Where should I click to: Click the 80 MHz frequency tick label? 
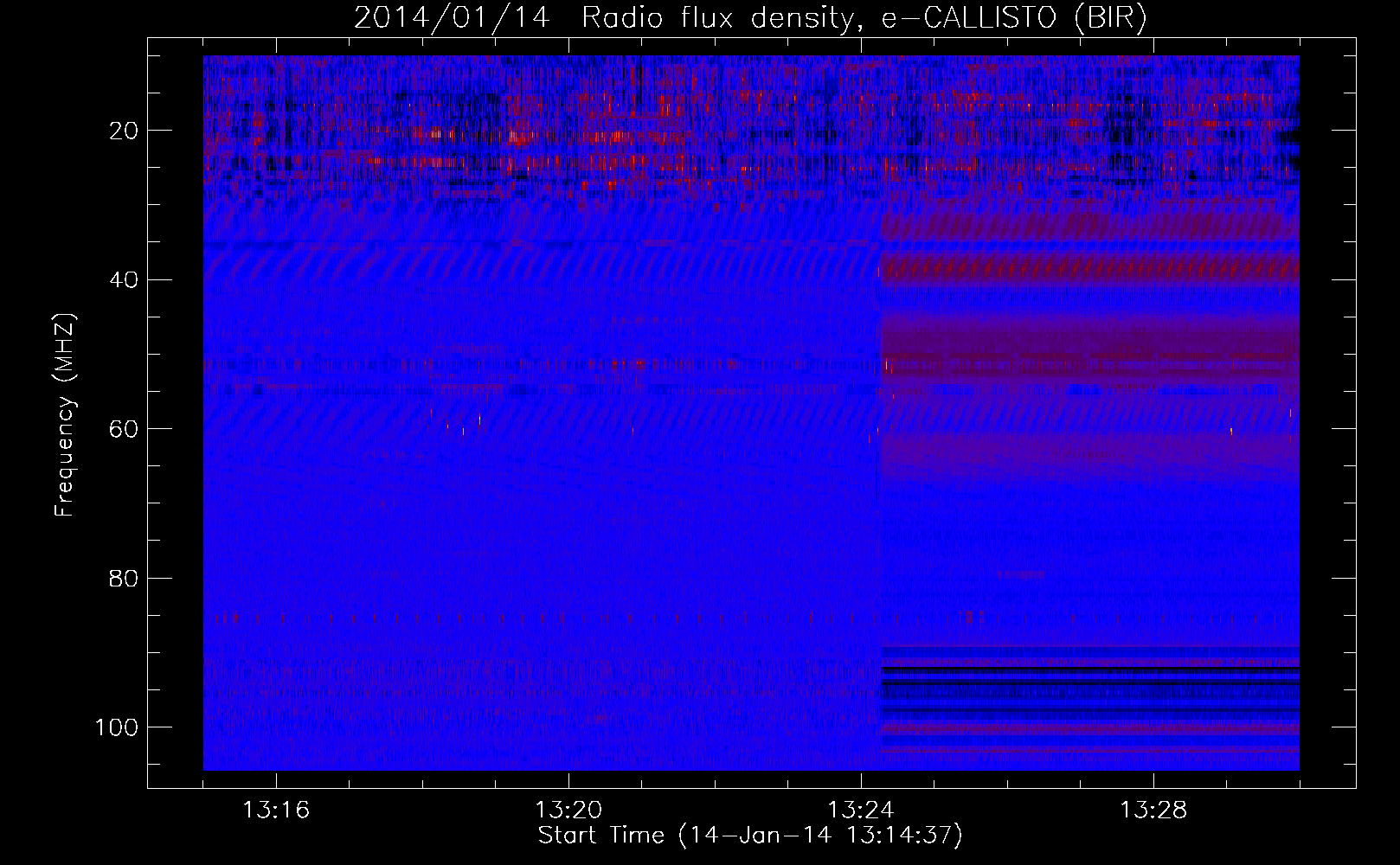[x=124, y=578]
